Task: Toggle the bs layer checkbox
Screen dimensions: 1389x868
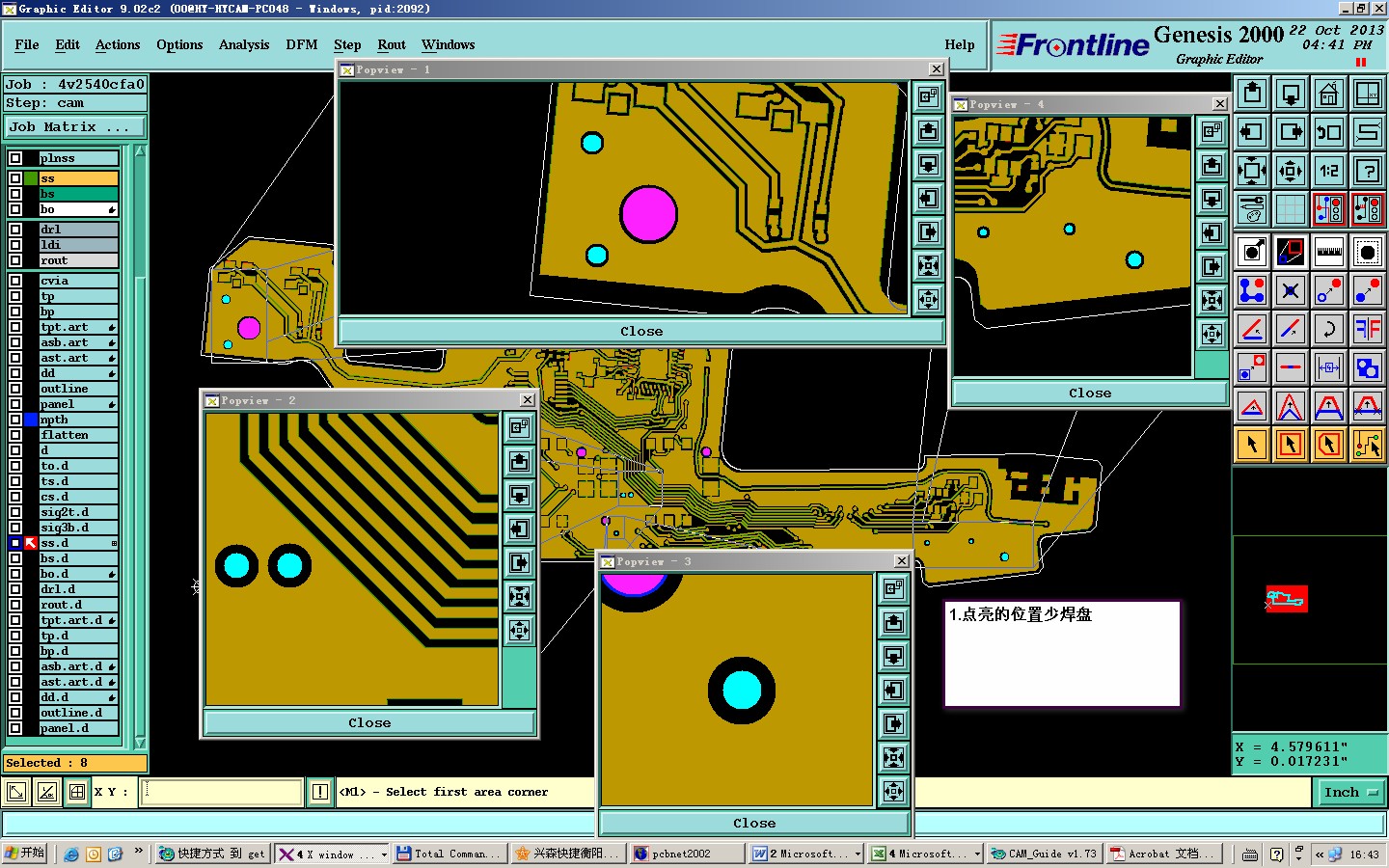Action: (x=15, y=194)
